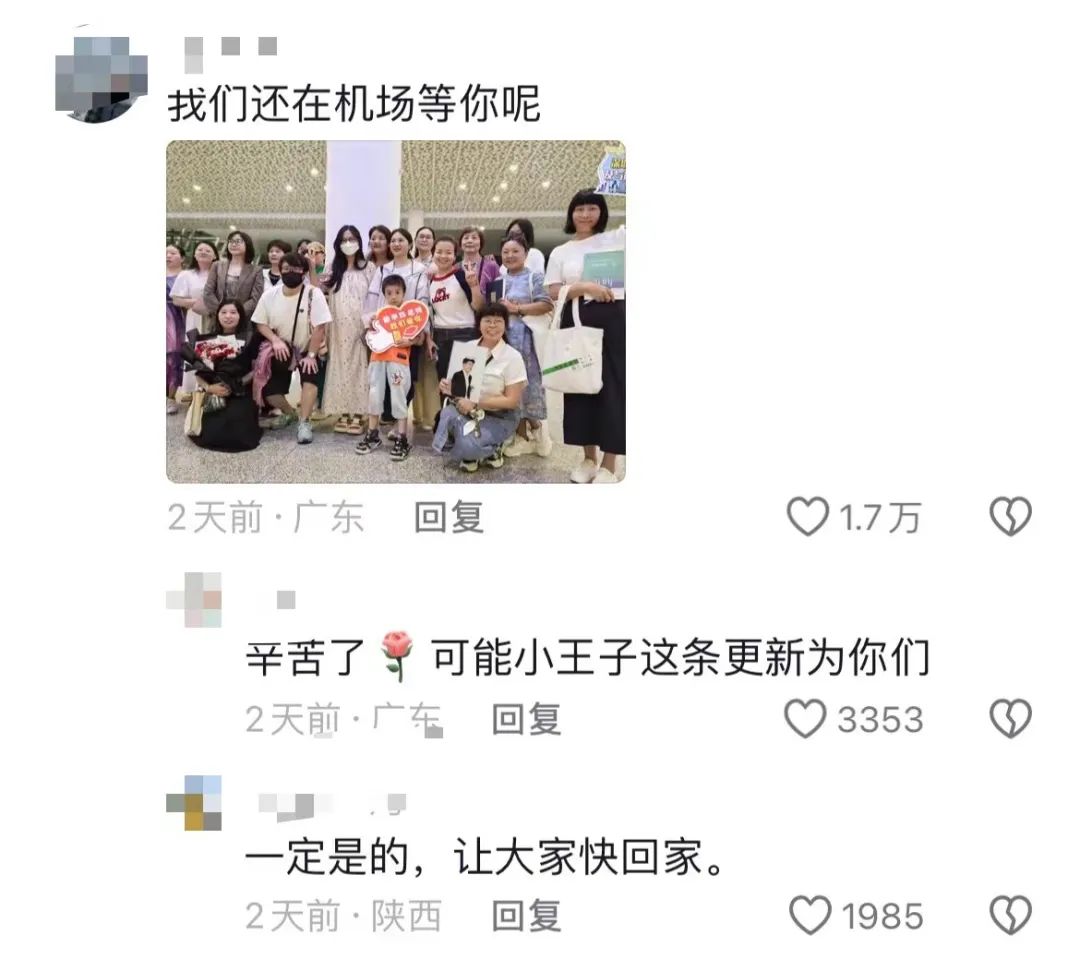Like the airport comment with 1.7万 likes
This screenshot has height=959, width=1080.
tap(807, 517)
